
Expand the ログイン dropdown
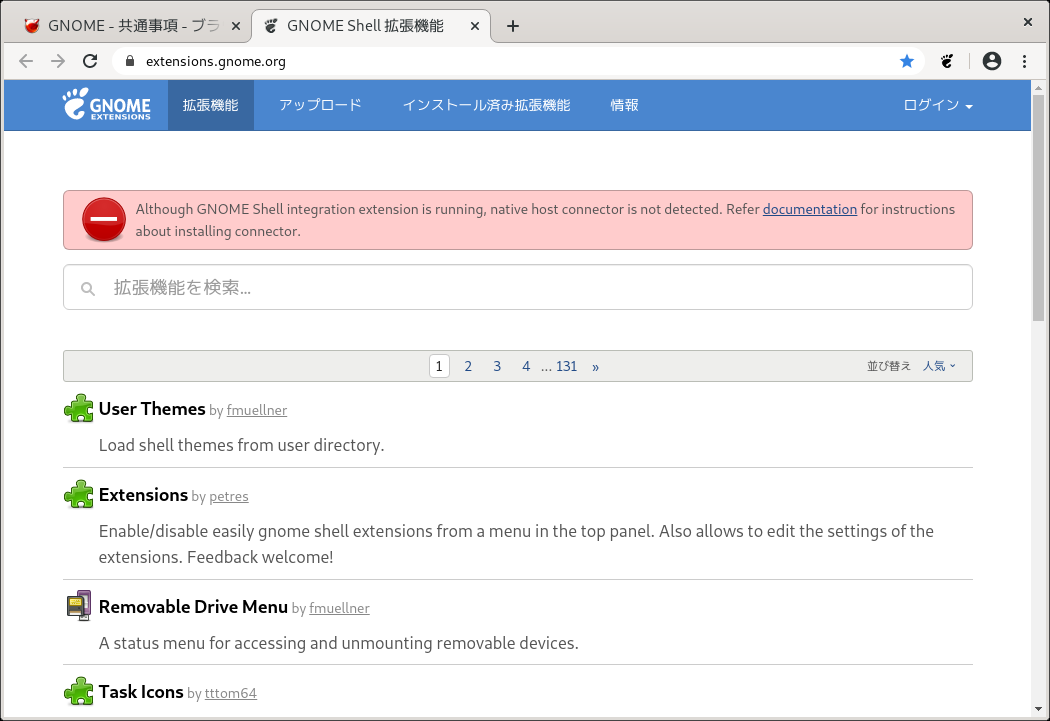point(938,105)
